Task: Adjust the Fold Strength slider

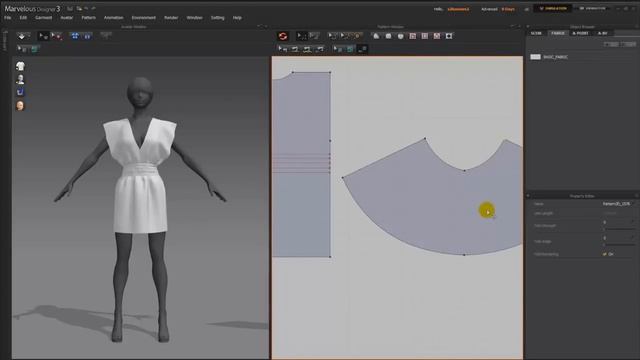Action: click(618, 229)
